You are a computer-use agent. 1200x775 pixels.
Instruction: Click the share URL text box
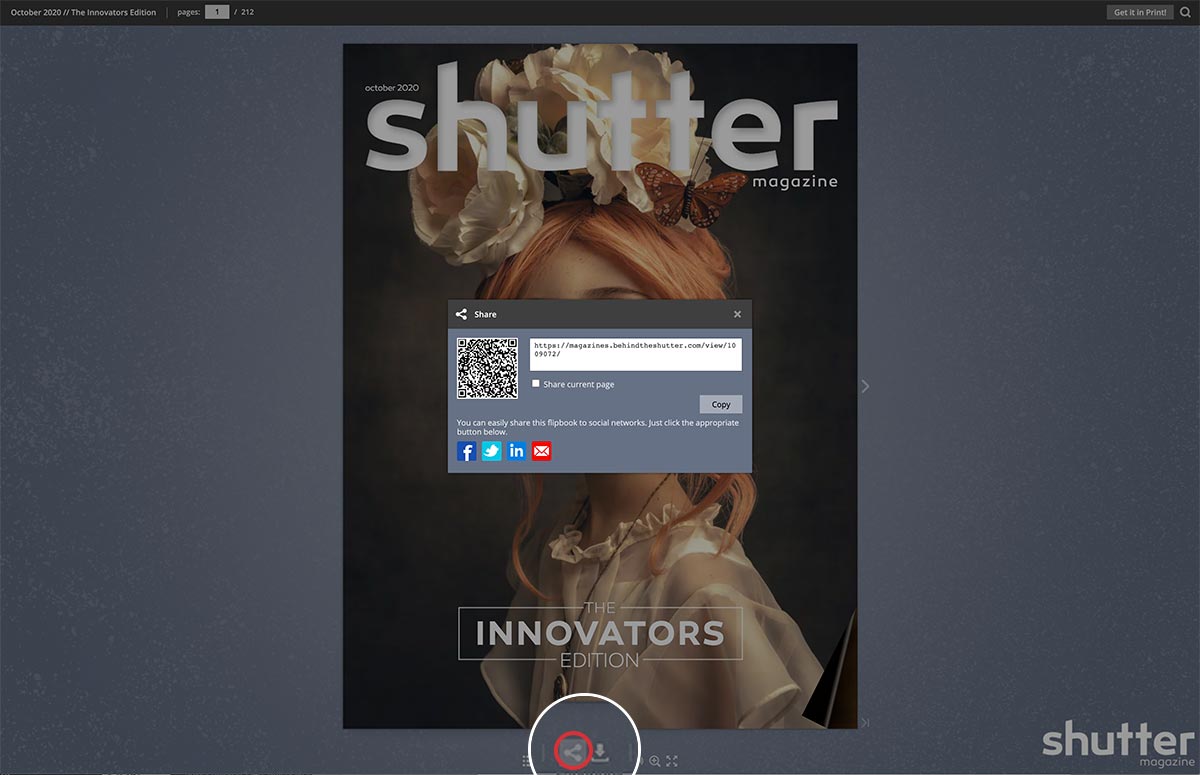tap(635, 354)
